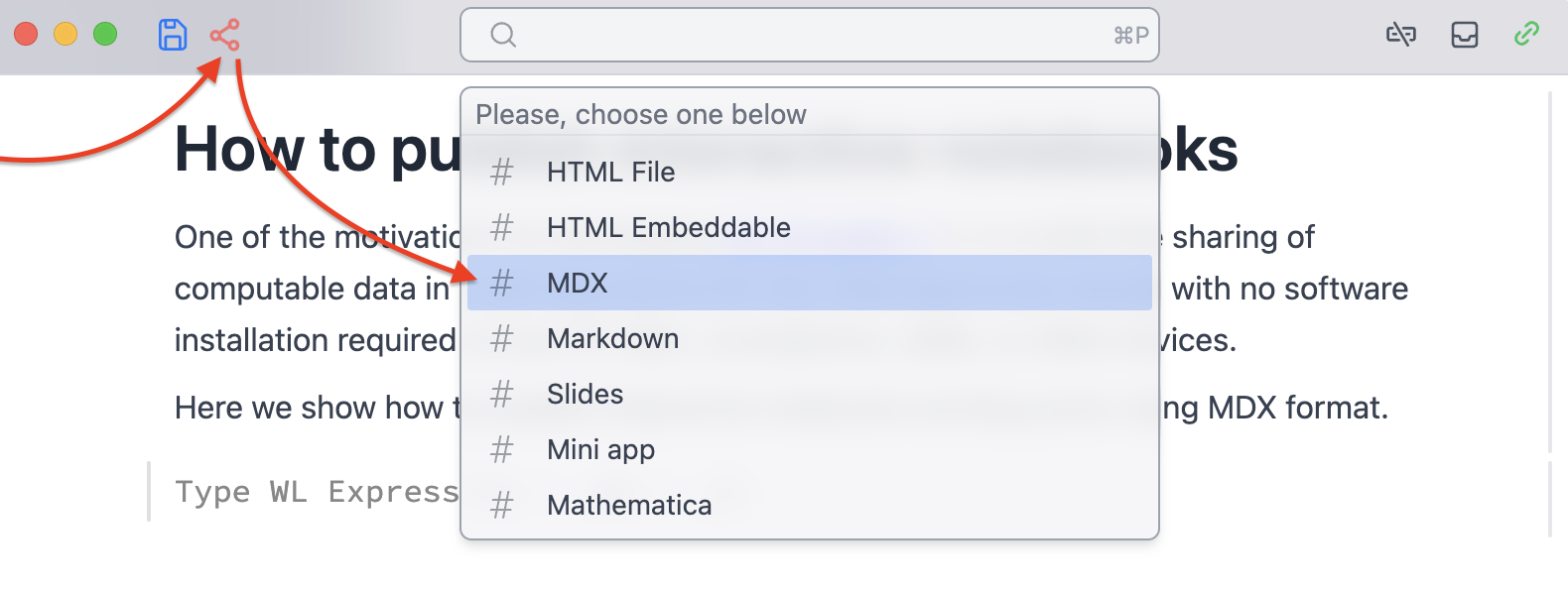1568x595 pixels.
Task: Choose Mini app from the list
Action: coord(600,450)
